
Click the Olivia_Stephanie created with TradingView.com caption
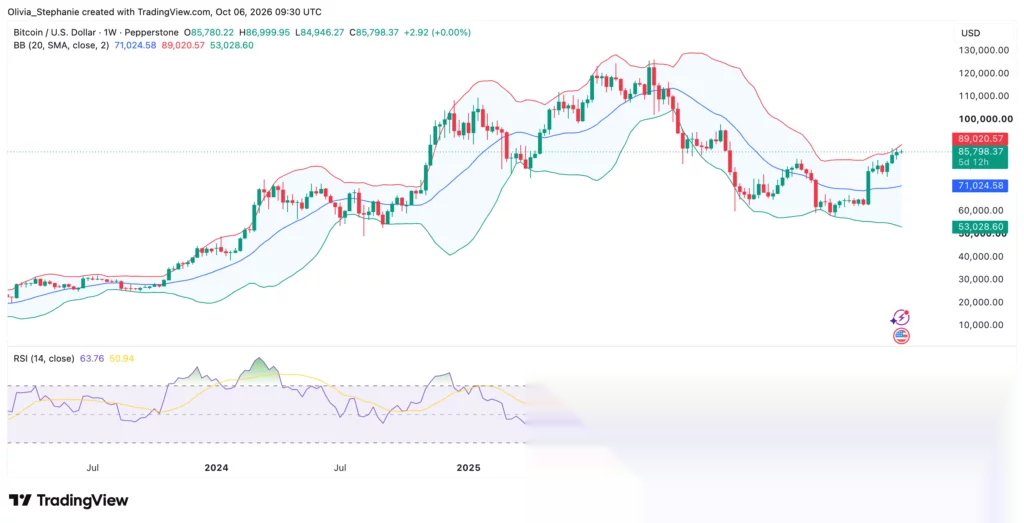coord(165,12)
